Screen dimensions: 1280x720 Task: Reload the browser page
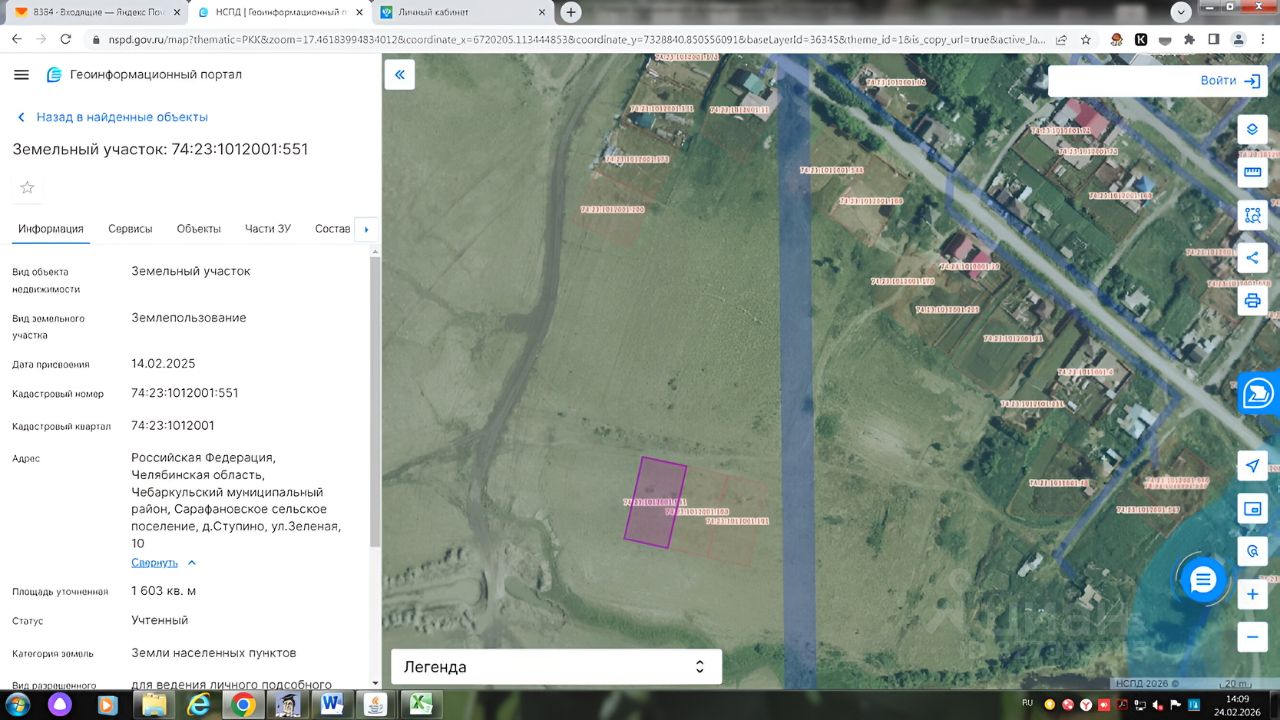[x=66, y=39]
